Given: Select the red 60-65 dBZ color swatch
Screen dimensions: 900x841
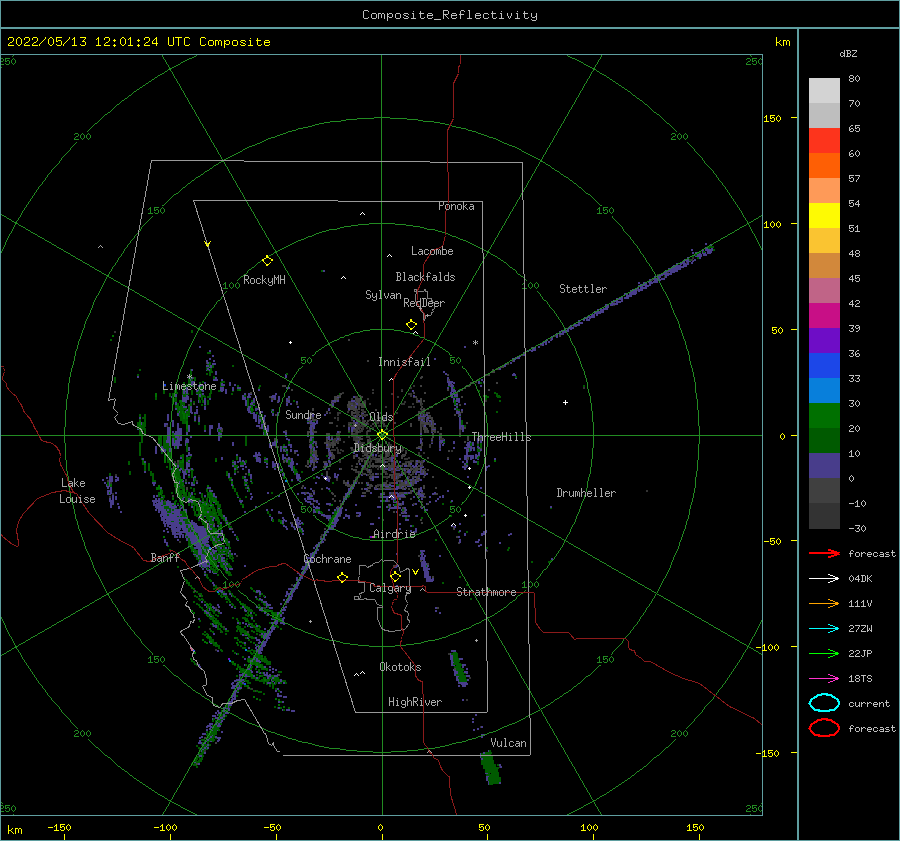Looking at the screenshot, I should (824, 141).
